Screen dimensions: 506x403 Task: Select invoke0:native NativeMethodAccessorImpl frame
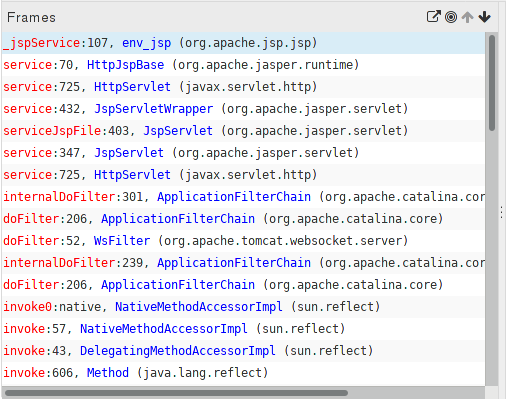(243, 307)
